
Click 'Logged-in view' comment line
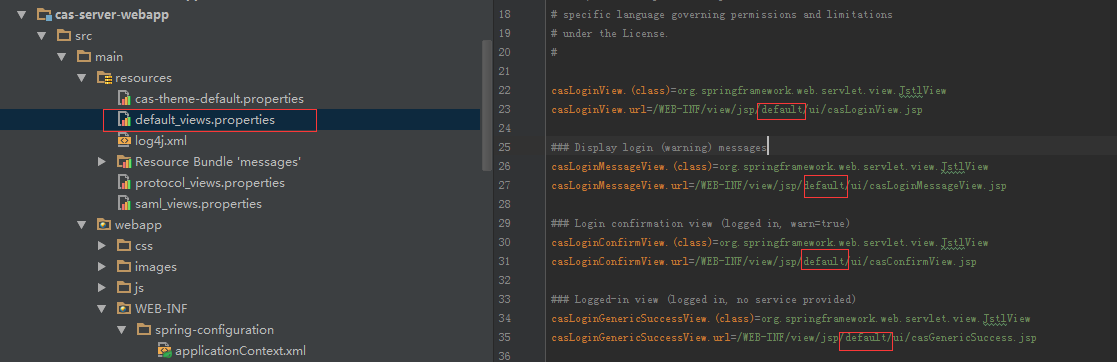click(703, 299)
